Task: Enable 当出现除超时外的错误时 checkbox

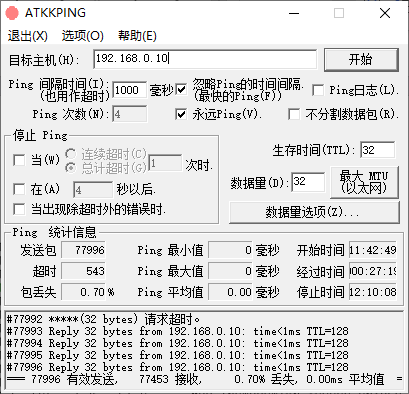Action: (19, 210)
